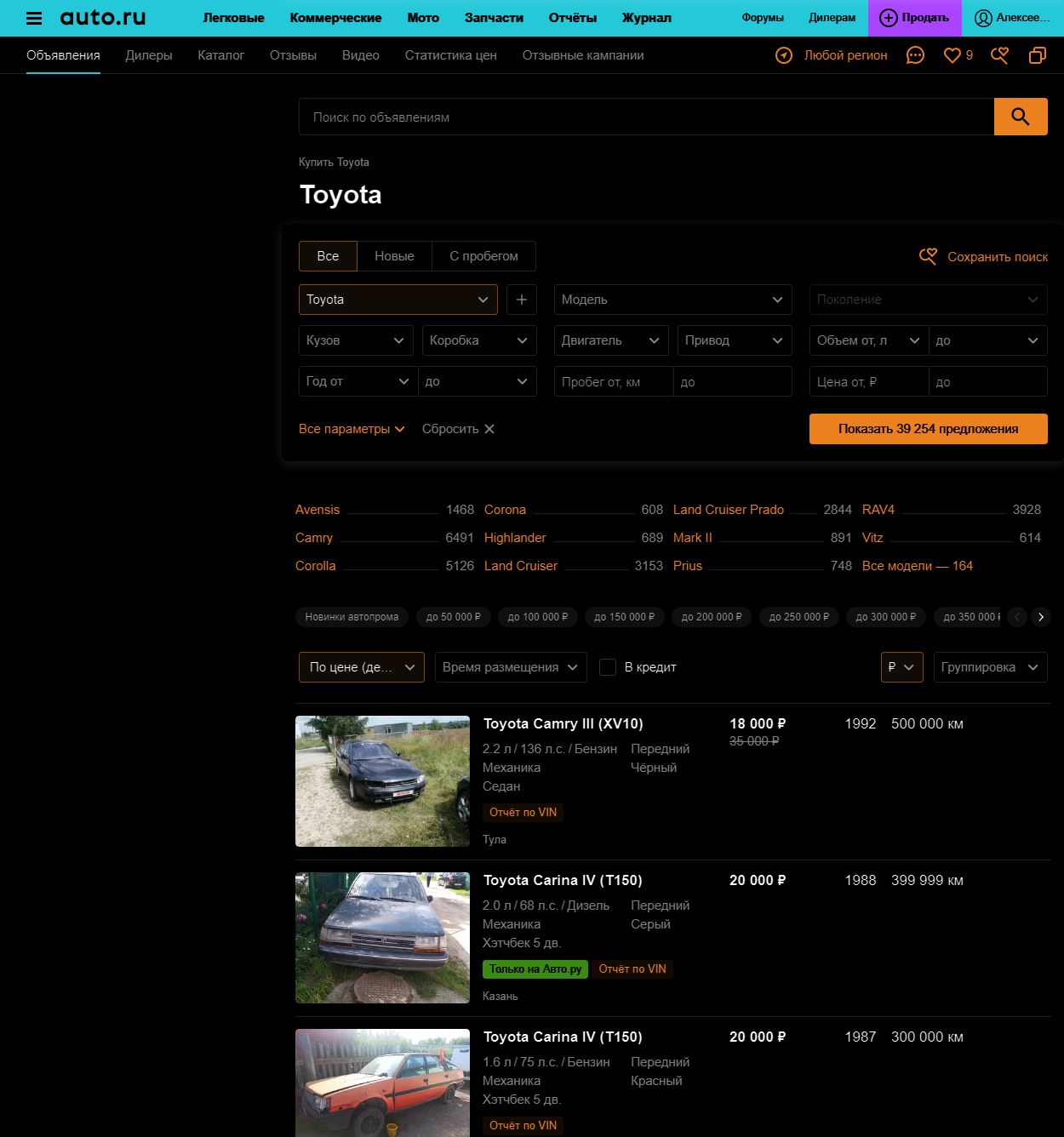Open messages via the chat bubble icon
The image size is (1064, 1137).
915,54
